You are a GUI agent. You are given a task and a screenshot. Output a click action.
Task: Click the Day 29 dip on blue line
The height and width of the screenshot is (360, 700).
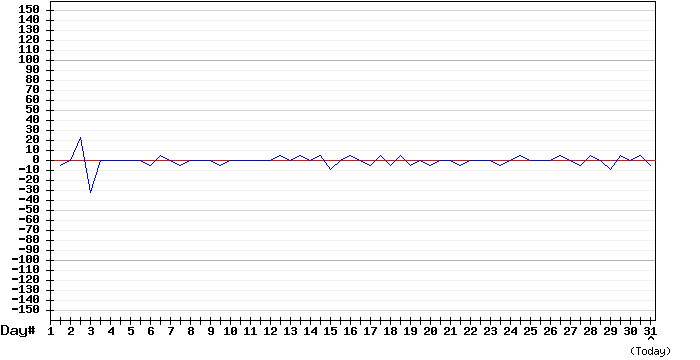[610, 169]
